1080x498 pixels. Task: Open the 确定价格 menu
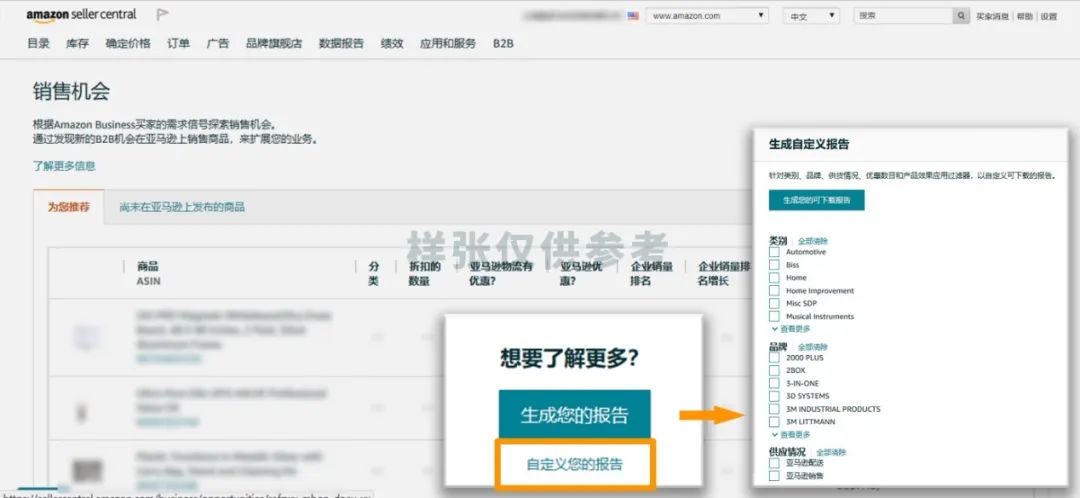pyautogui.click(x=127, y=43)
